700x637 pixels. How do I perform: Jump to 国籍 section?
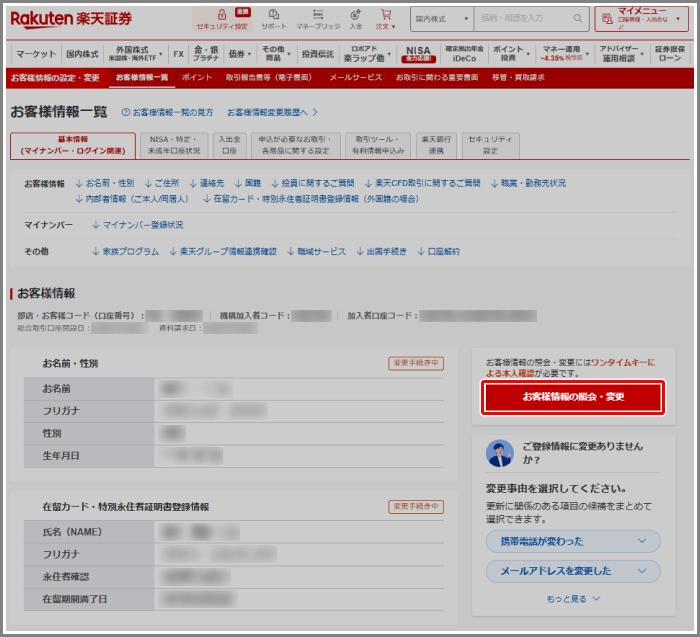click(x=248, y=183)
